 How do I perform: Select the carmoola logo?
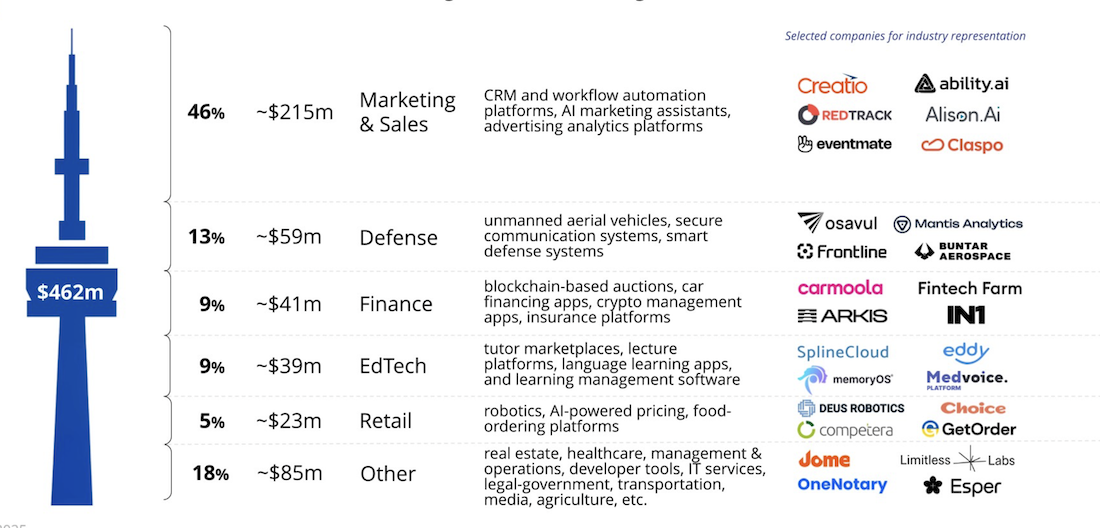click(840, 287)
